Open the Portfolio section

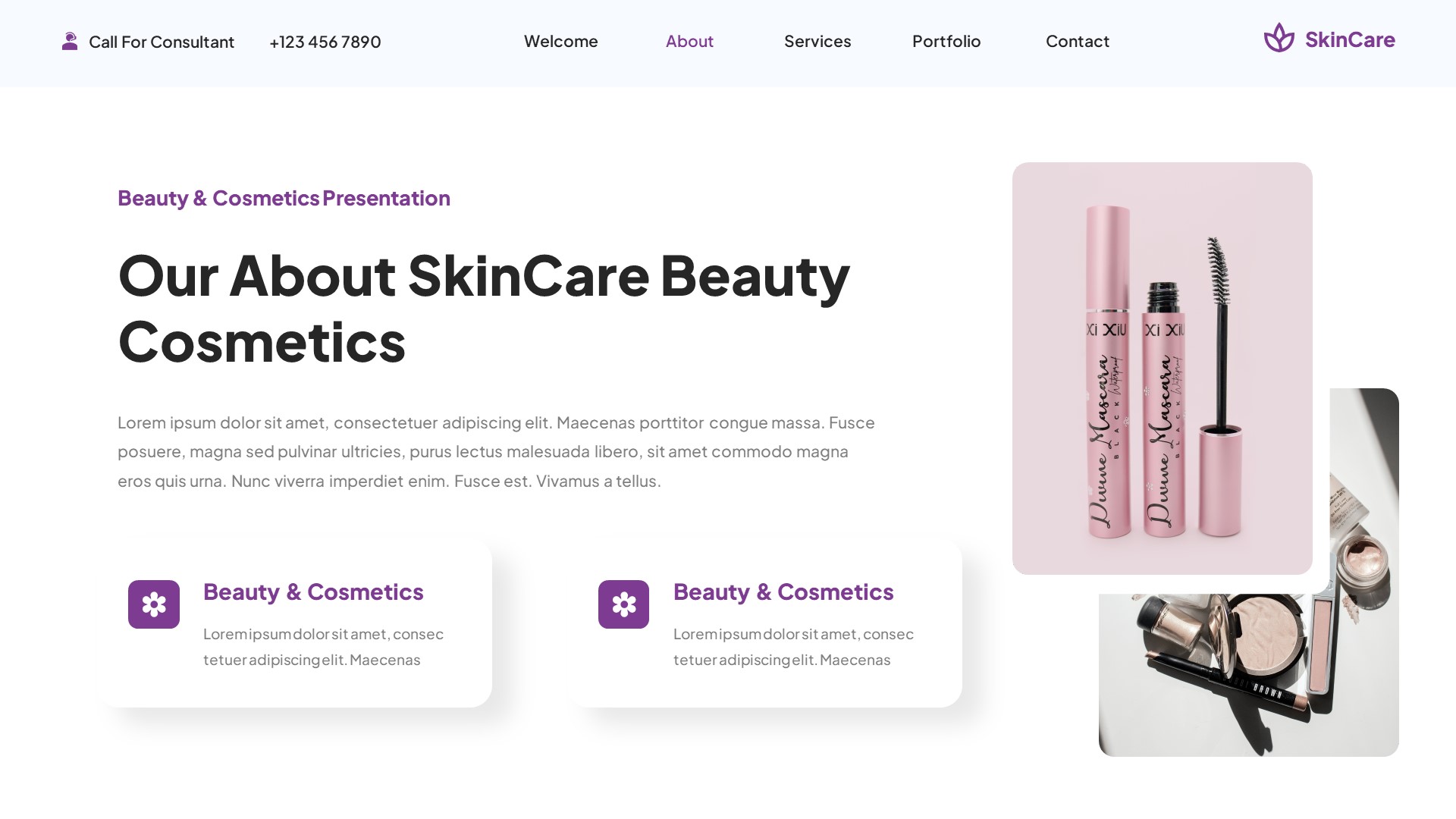coord(946,42)
